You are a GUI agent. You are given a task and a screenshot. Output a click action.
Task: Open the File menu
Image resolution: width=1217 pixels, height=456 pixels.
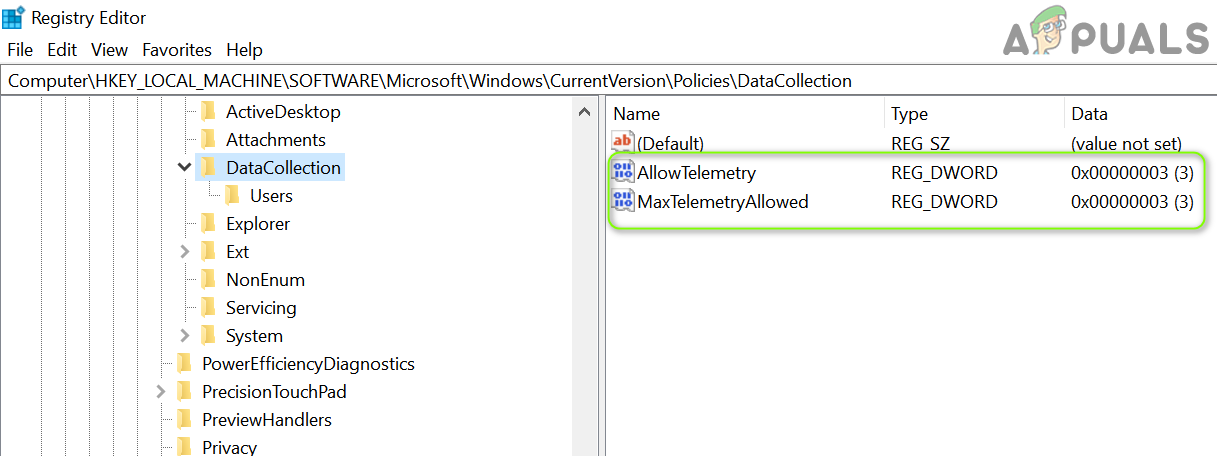click(20, 49)
